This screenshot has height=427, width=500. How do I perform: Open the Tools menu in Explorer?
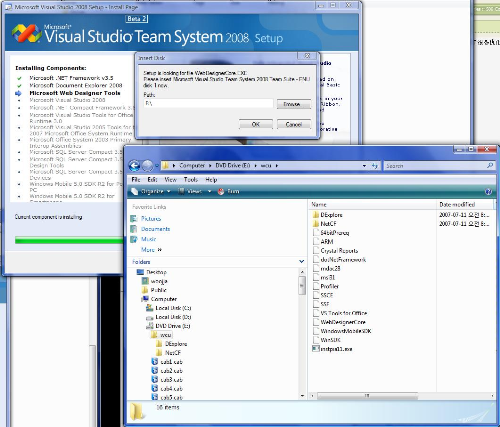coord(191,180)
